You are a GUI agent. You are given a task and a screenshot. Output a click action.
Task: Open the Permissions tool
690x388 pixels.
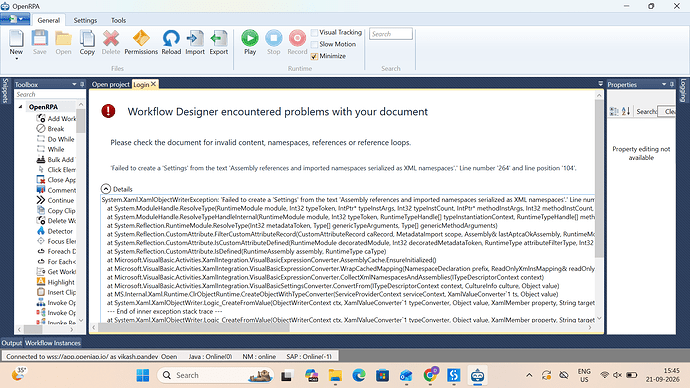point(141,42)
